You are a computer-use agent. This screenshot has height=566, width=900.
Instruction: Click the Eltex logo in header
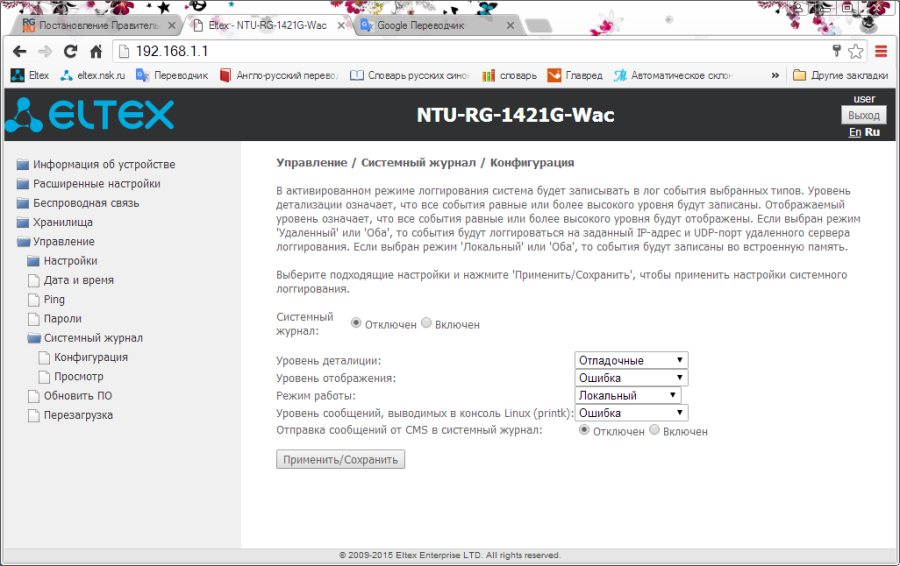pos(90,115)
